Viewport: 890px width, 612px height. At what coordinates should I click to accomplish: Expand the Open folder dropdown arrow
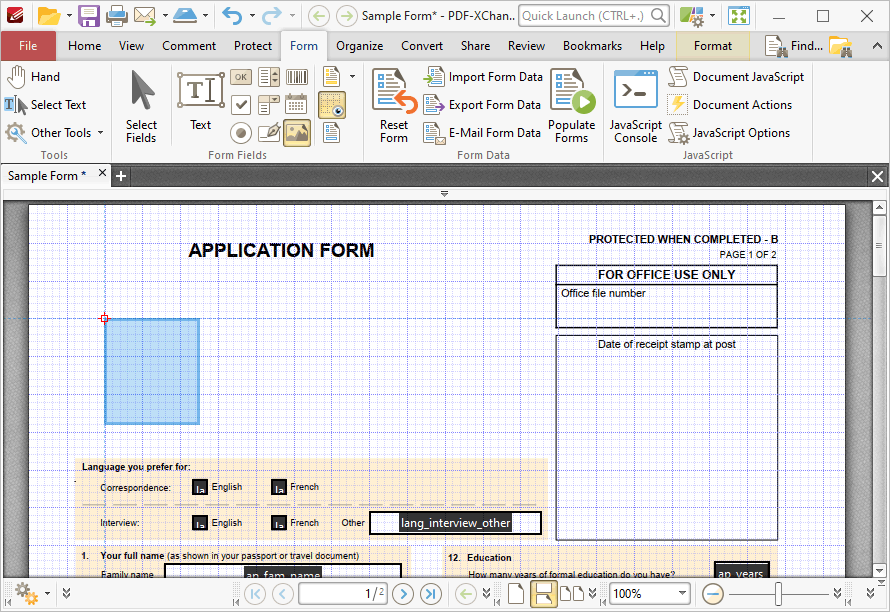tap(69, 16)
